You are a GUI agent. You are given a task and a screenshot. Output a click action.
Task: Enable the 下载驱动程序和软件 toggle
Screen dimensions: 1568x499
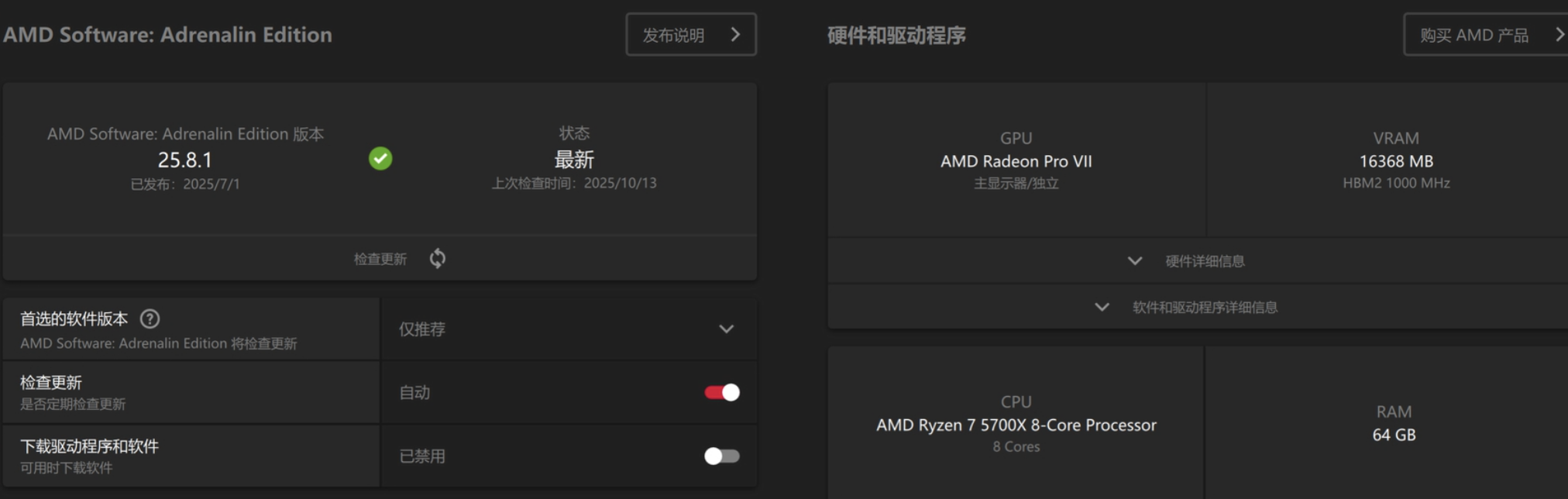[x=721, y=456]
